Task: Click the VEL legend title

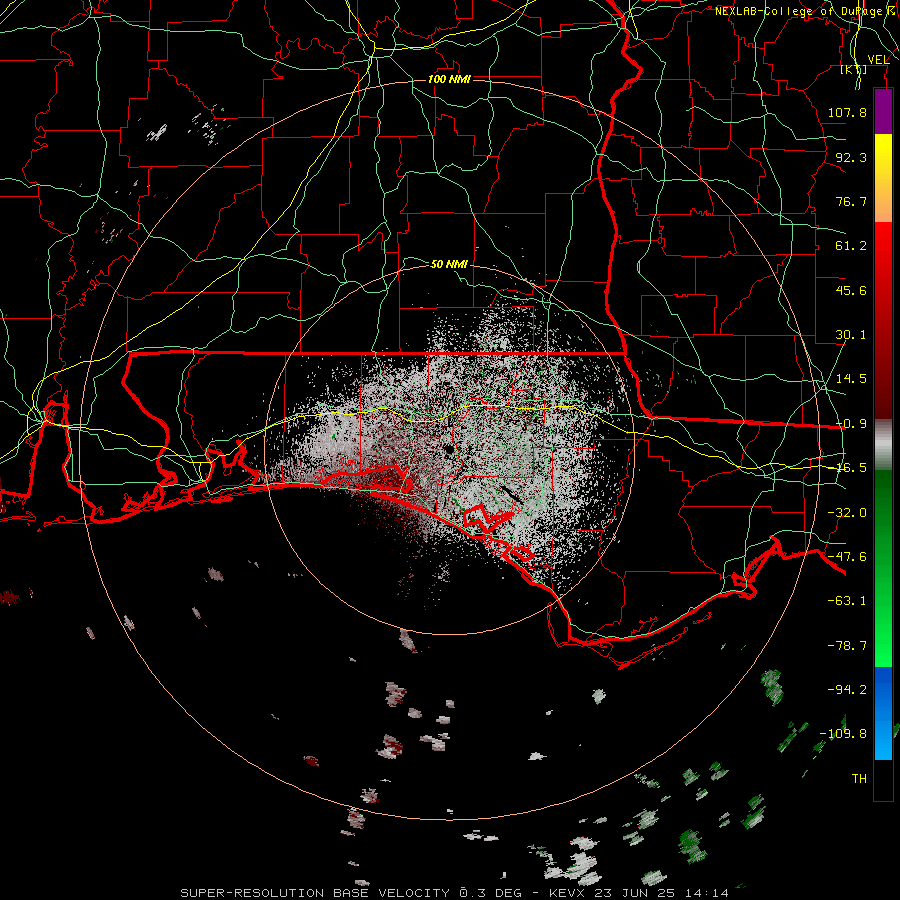Action: [x=878, y=59]
